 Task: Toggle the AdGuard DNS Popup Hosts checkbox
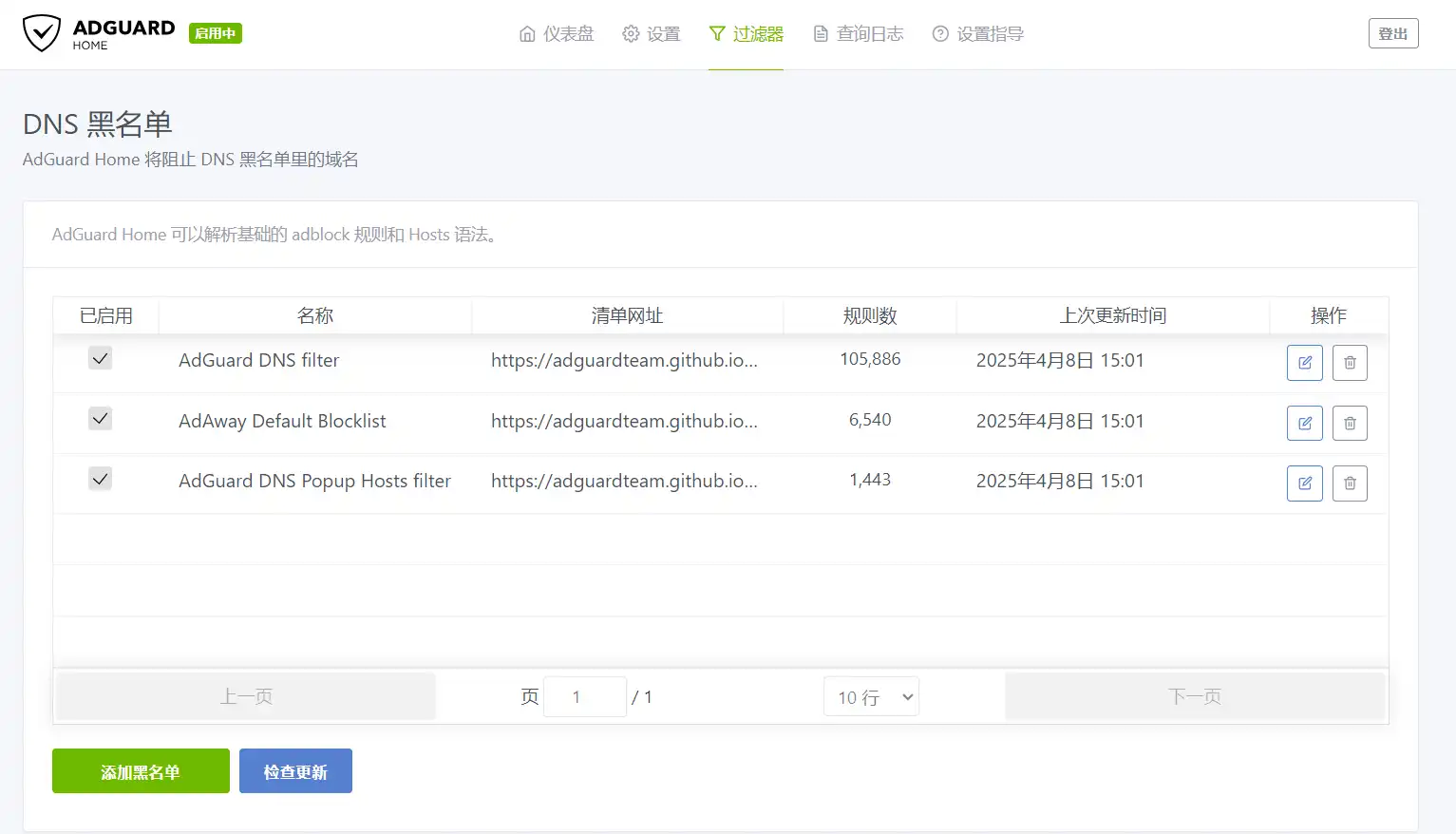pyautogui.click(x=100, y=479)
